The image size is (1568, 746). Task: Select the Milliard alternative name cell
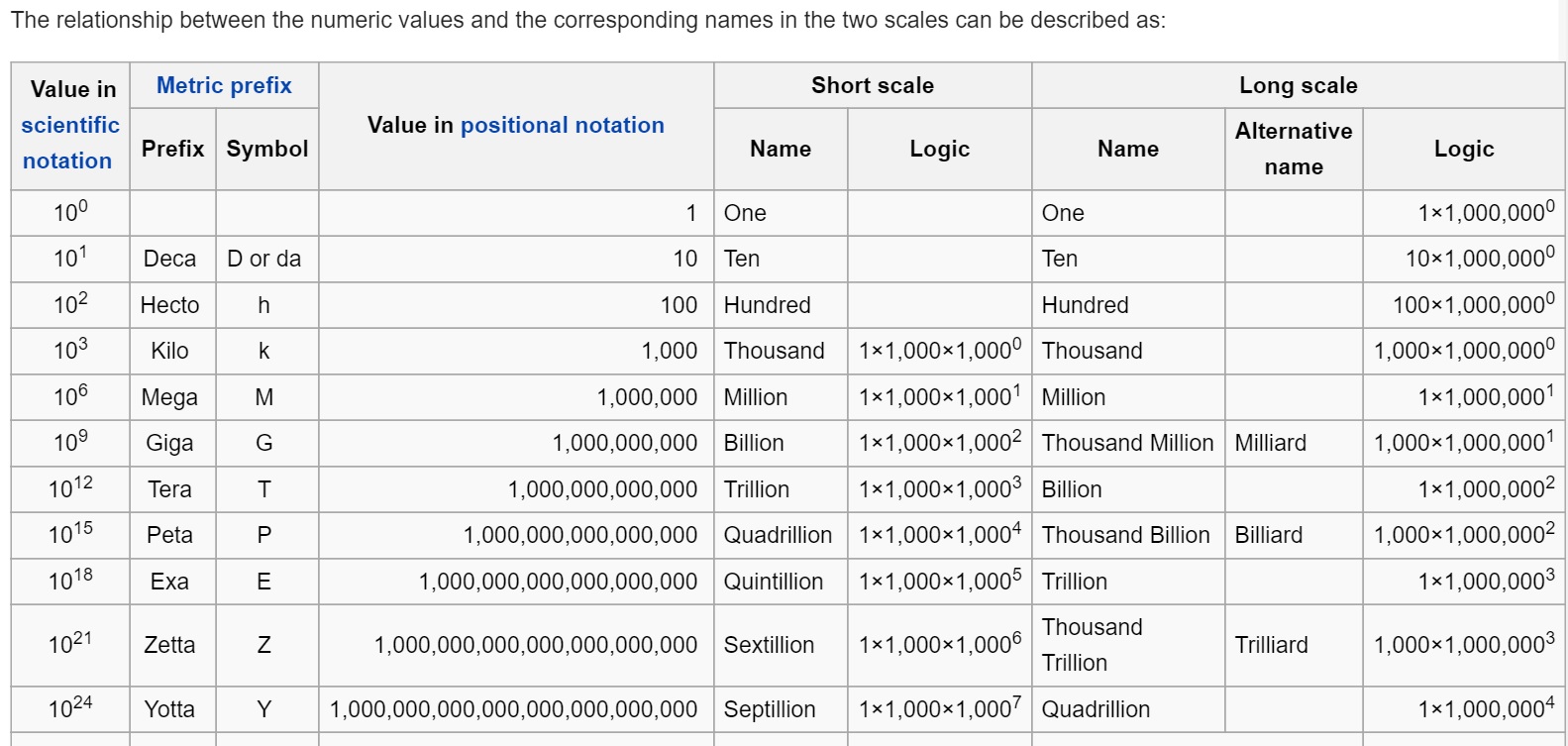point(1294,443)
